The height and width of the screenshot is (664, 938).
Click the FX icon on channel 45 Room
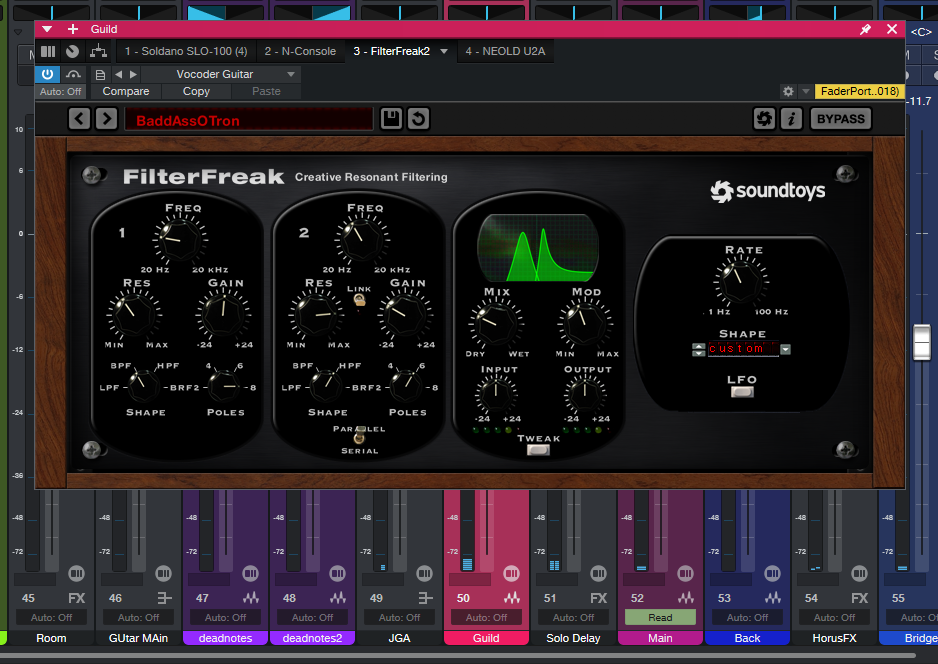pyautogui.click(x=77, y=598)
